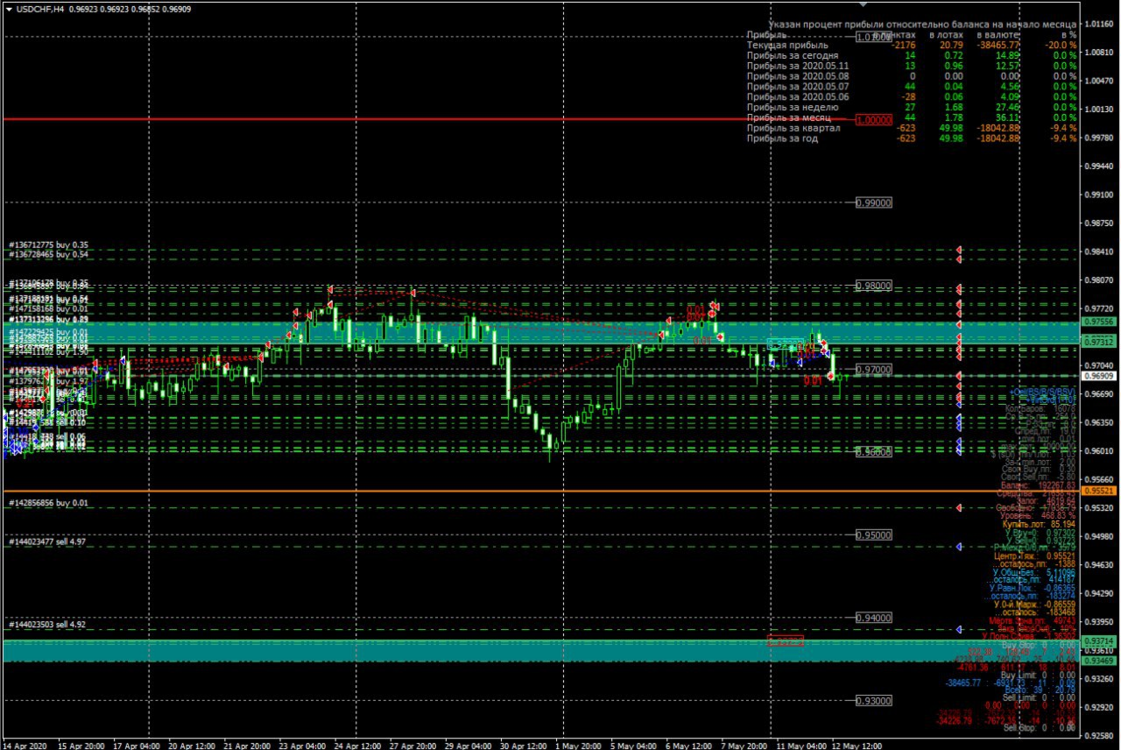Select the 0.98000 price level label
Screen dimensions: 1121x750
[874, 286]
